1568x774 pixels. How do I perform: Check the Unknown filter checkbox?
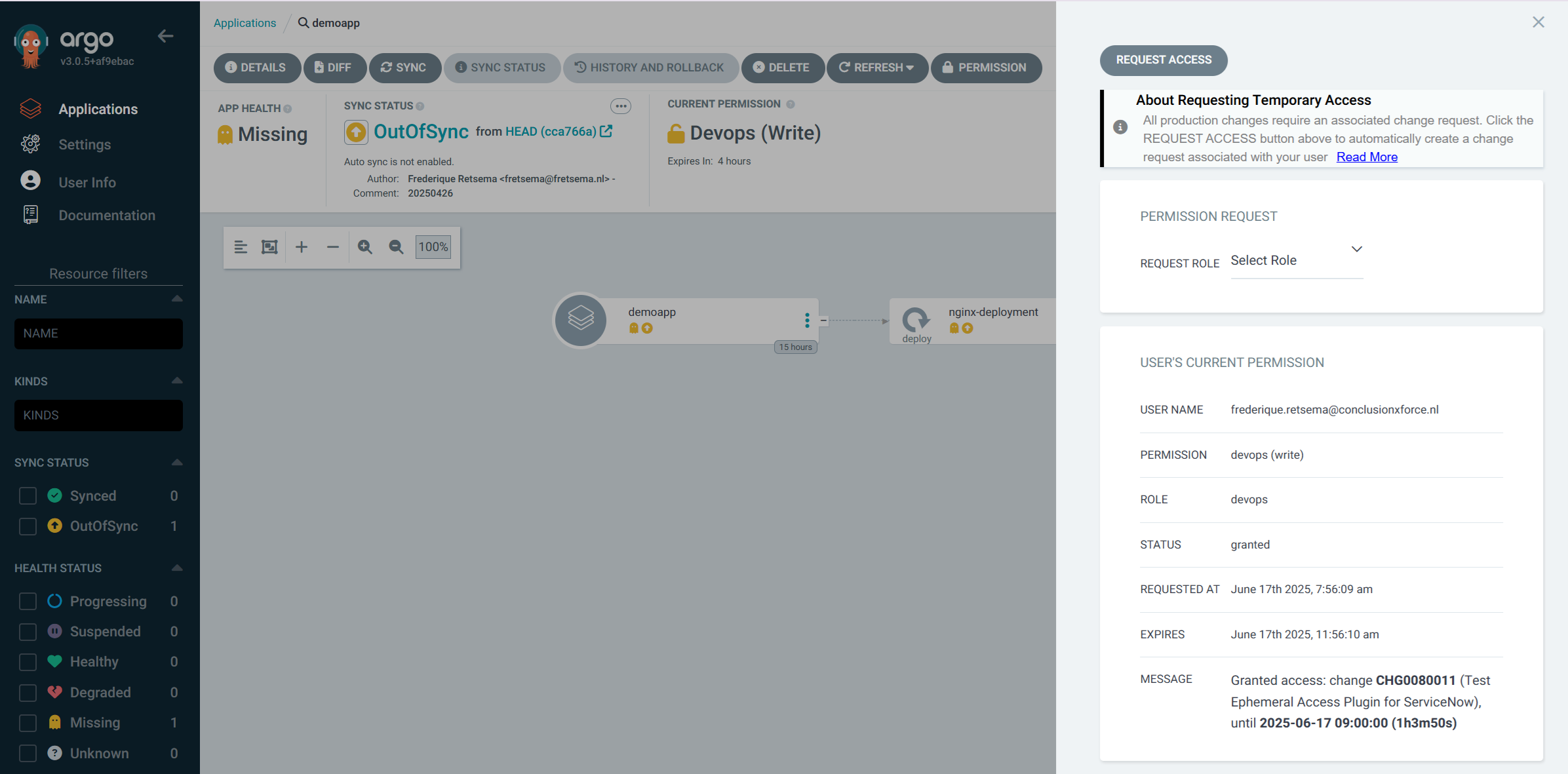(28, 754)
